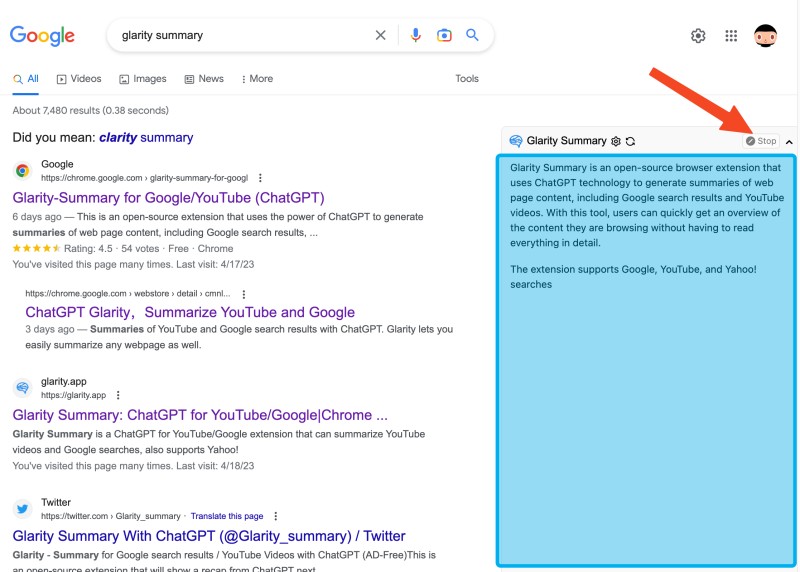Screen dimensions: 800x572
Task: Click the 'About 7,480 results' text
Action: [x=91, y=111]
